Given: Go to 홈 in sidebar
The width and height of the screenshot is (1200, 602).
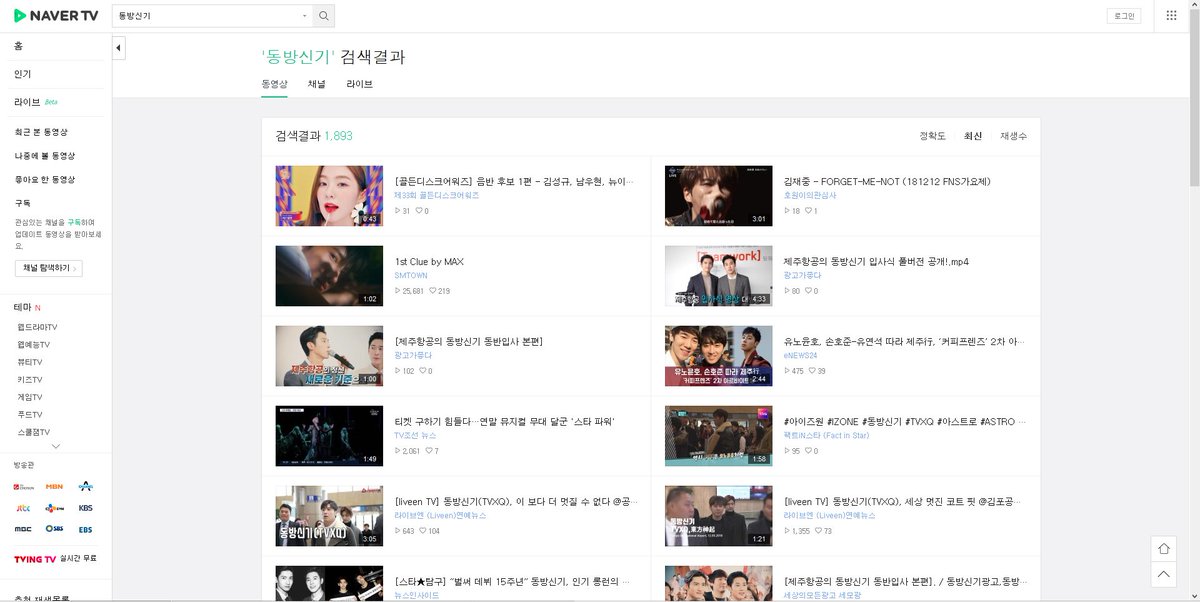Looking at the screenshot, I should coord(19,46).
